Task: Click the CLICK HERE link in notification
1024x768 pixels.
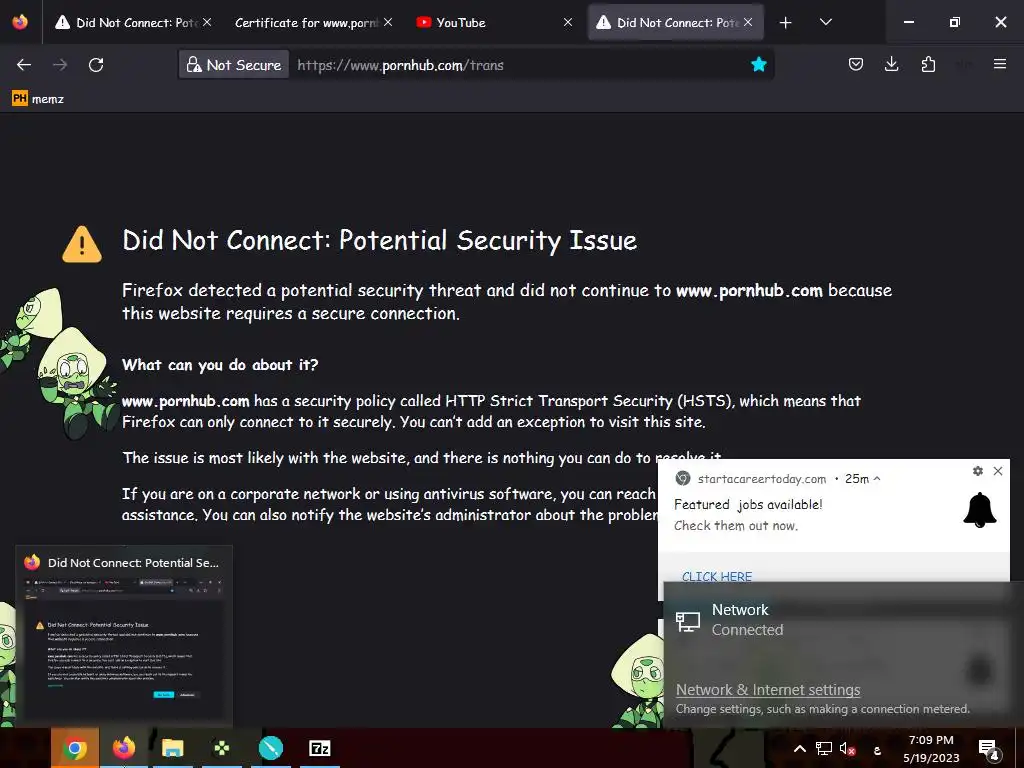Action: (716, 576)
